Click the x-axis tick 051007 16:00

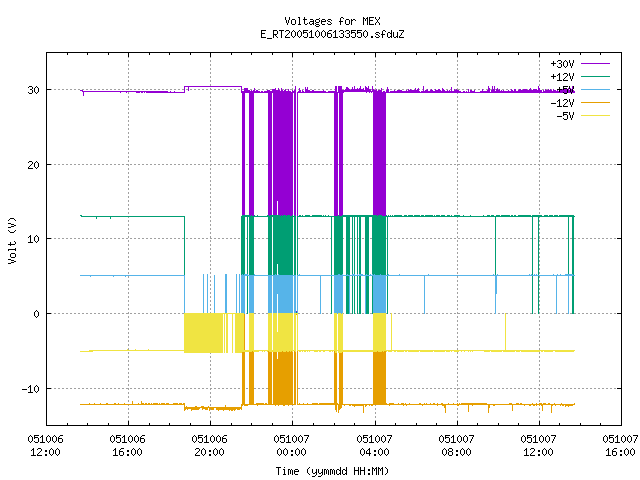tap(620, 446)
